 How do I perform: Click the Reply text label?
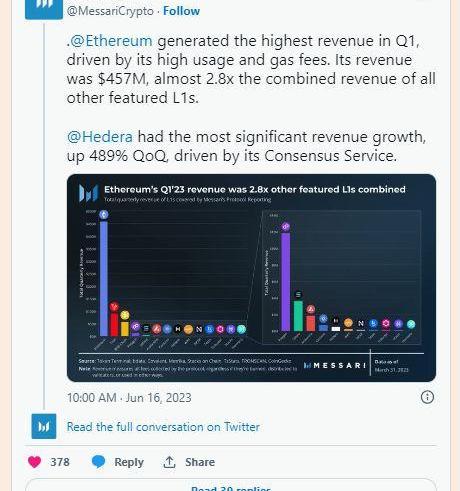click(129, 462)
